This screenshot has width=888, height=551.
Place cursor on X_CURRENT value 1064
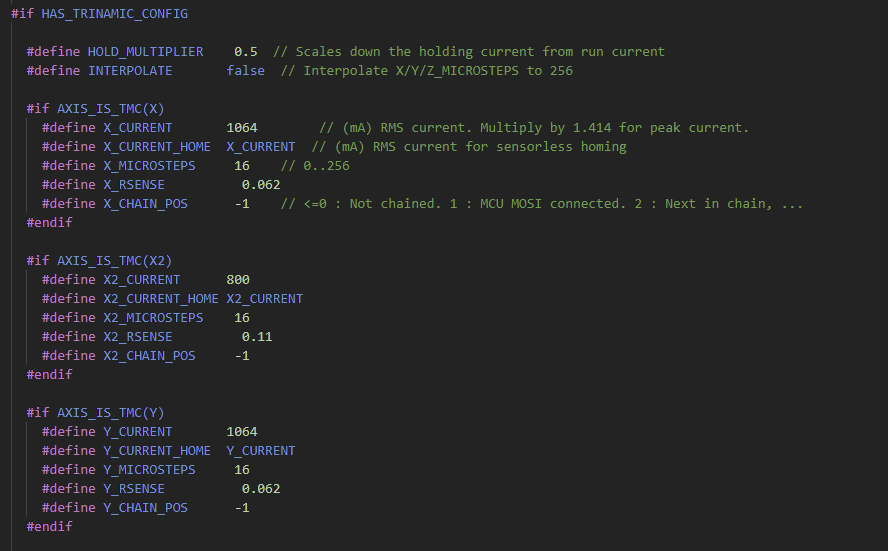(x=242, y=128)
